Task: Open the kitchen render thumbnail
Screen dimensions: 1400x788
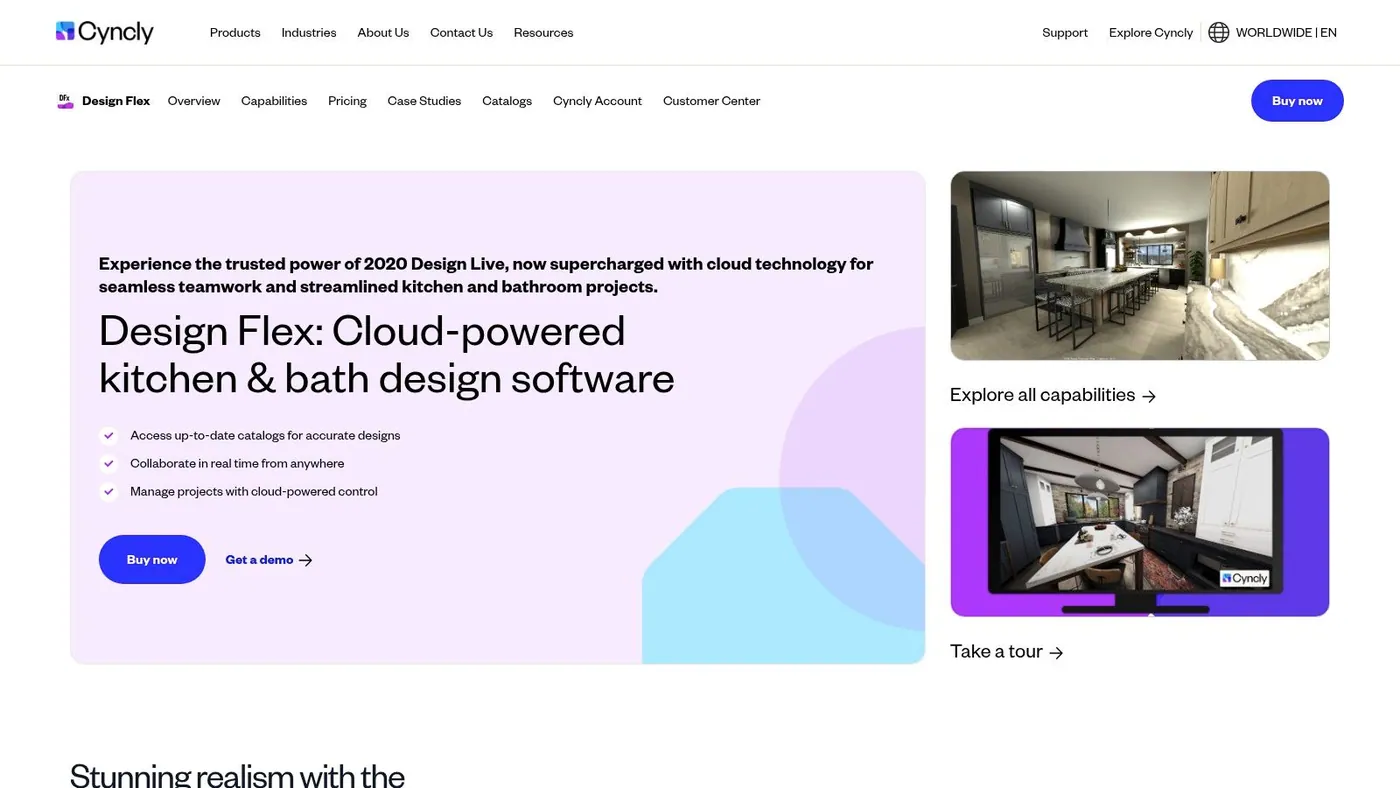Action: tap(1140, 266)
